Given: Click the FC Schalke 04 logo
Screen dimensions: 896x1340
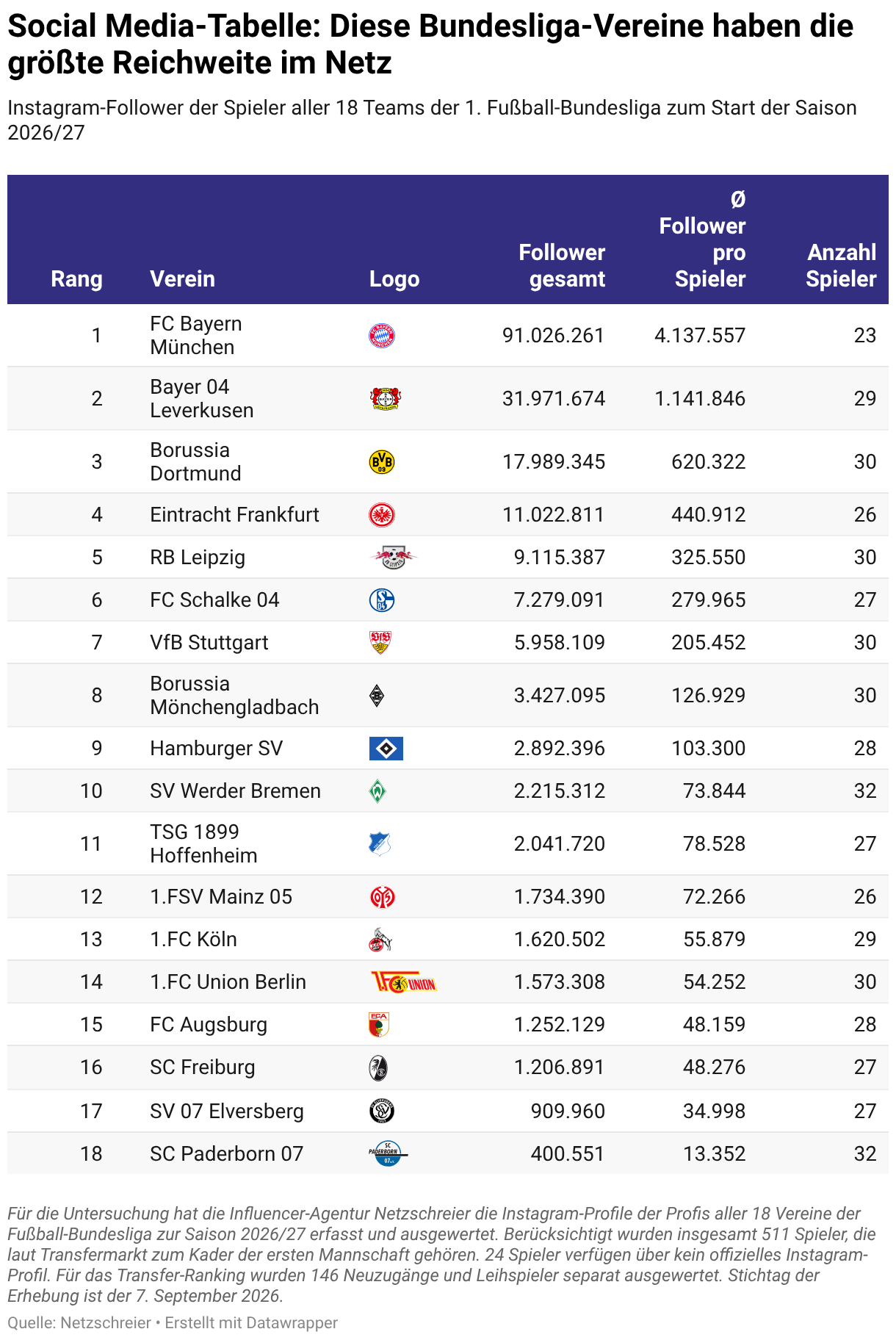Looking at the screenshot, I should pos(382,600).
